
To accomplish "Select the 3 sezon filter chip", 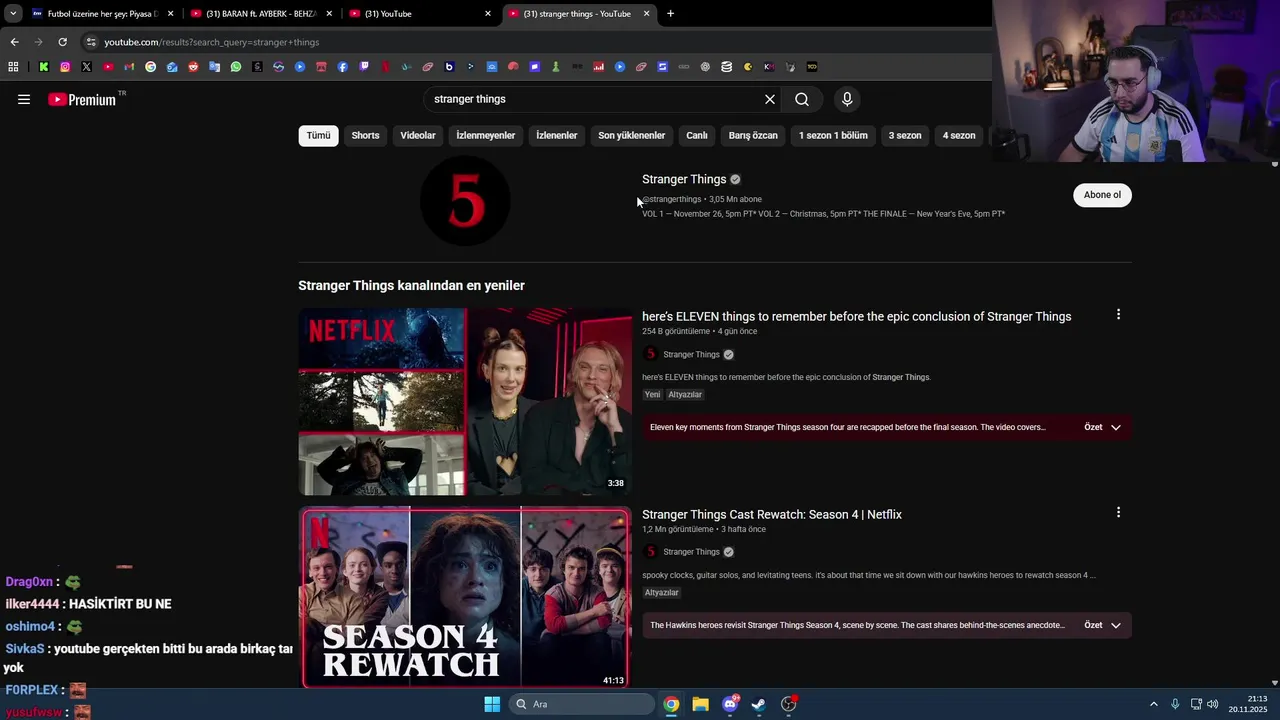I will (905, 135).
